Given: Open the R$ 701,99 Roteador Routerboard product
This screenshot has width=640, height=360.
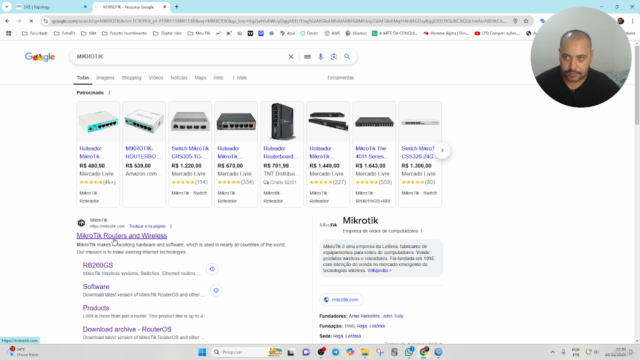Looking at the screenshot, I should [282, 154].
